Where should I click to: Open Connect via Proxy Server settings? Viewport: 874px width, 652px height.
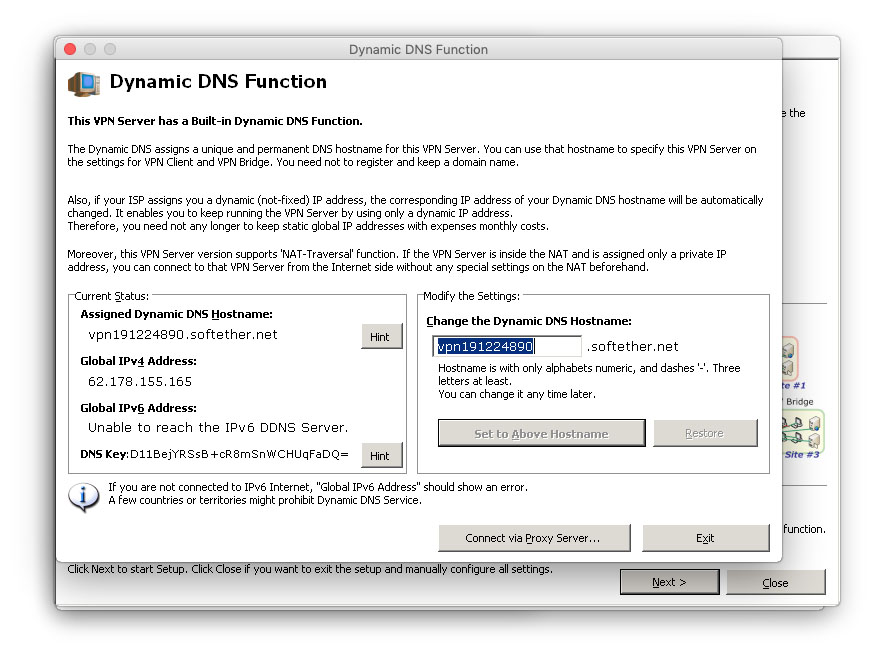(533, 538)
